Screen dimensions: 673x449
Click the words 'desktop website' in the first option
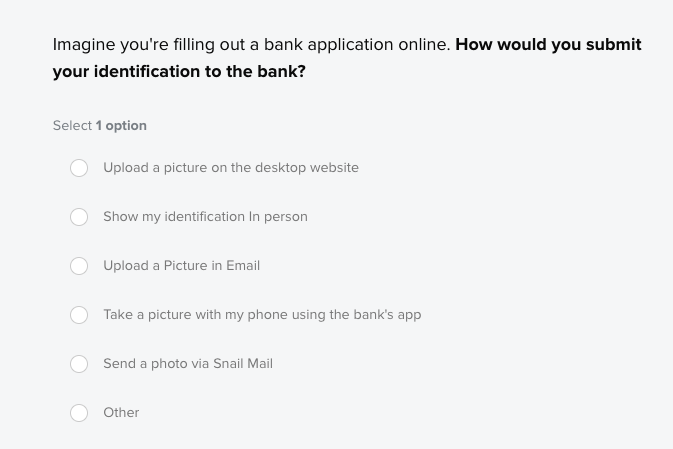pos(307,168)
